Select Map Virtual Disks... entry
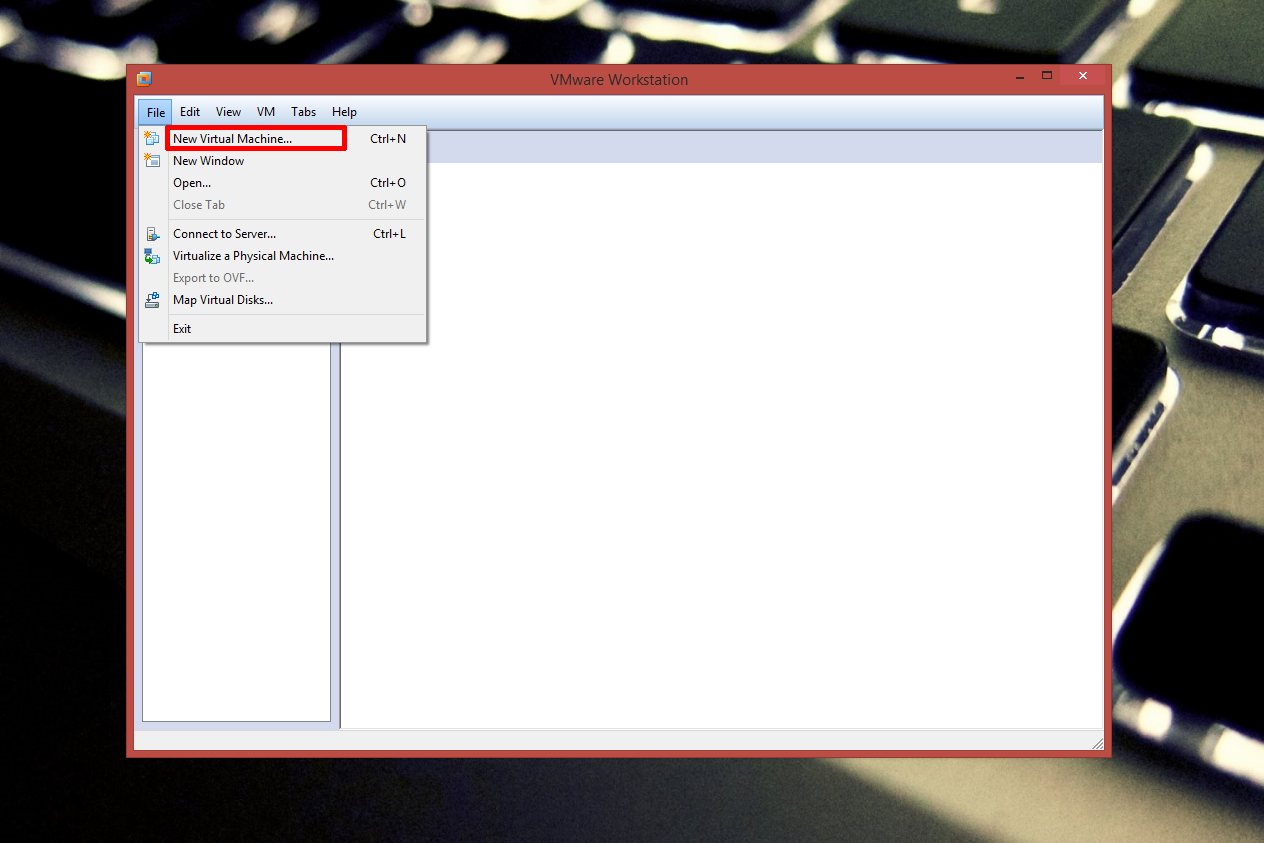The width and height of the screenshot is (1264, 843). pos(284,300)
